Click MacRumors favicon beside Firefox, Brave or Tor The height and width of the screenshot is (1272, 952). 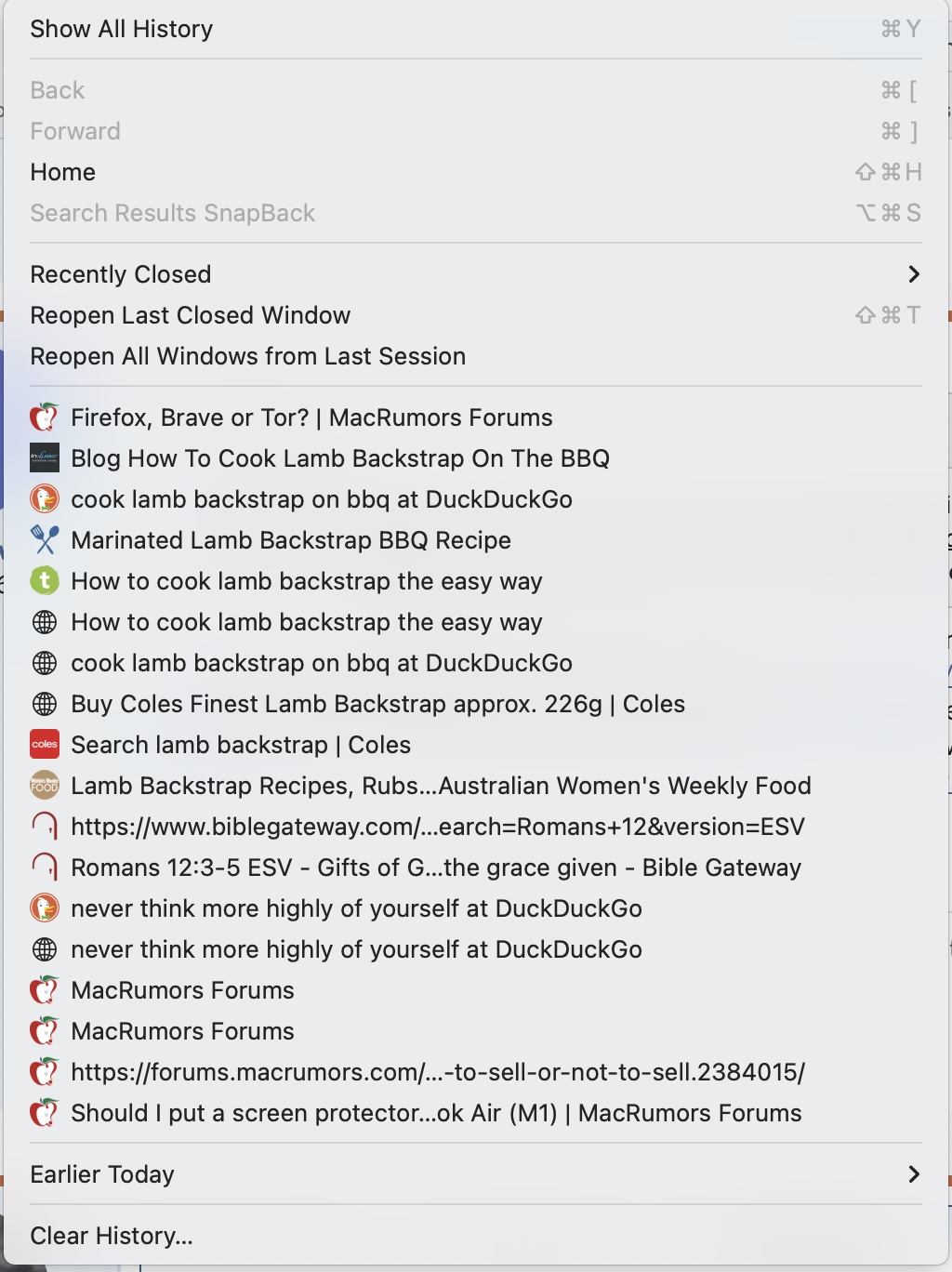pos(45,417)
